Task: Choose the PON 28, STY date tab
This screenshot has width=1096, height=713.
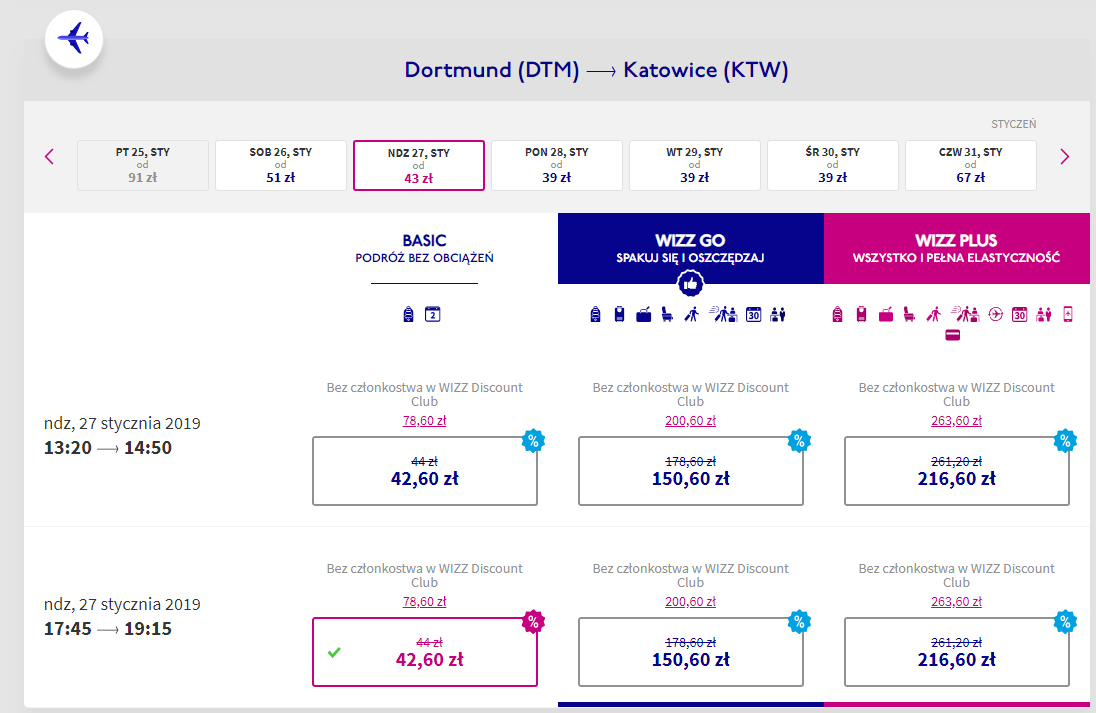Action: pos(556,165)
